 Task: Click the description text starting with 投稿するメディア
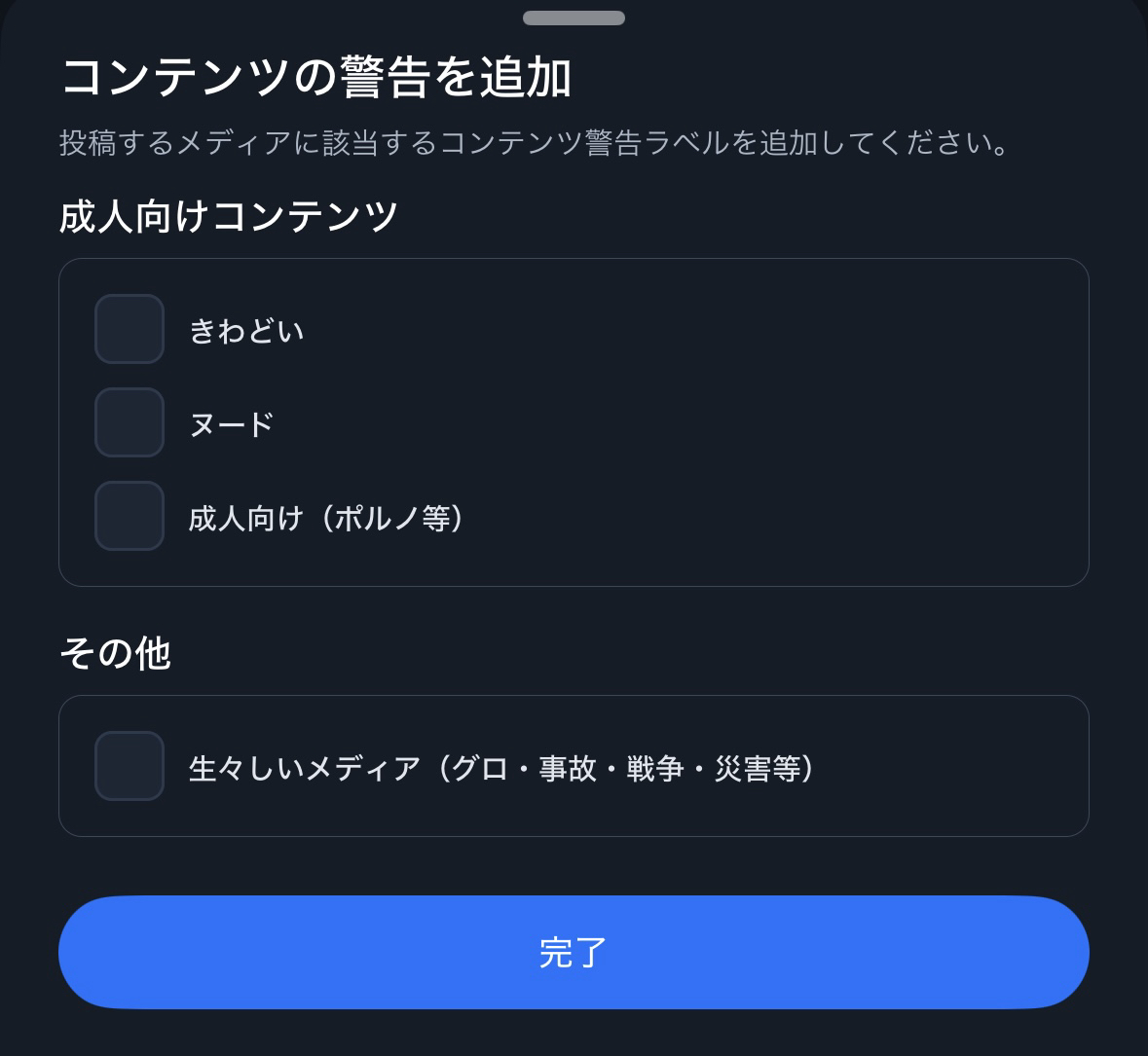(534, 143)
